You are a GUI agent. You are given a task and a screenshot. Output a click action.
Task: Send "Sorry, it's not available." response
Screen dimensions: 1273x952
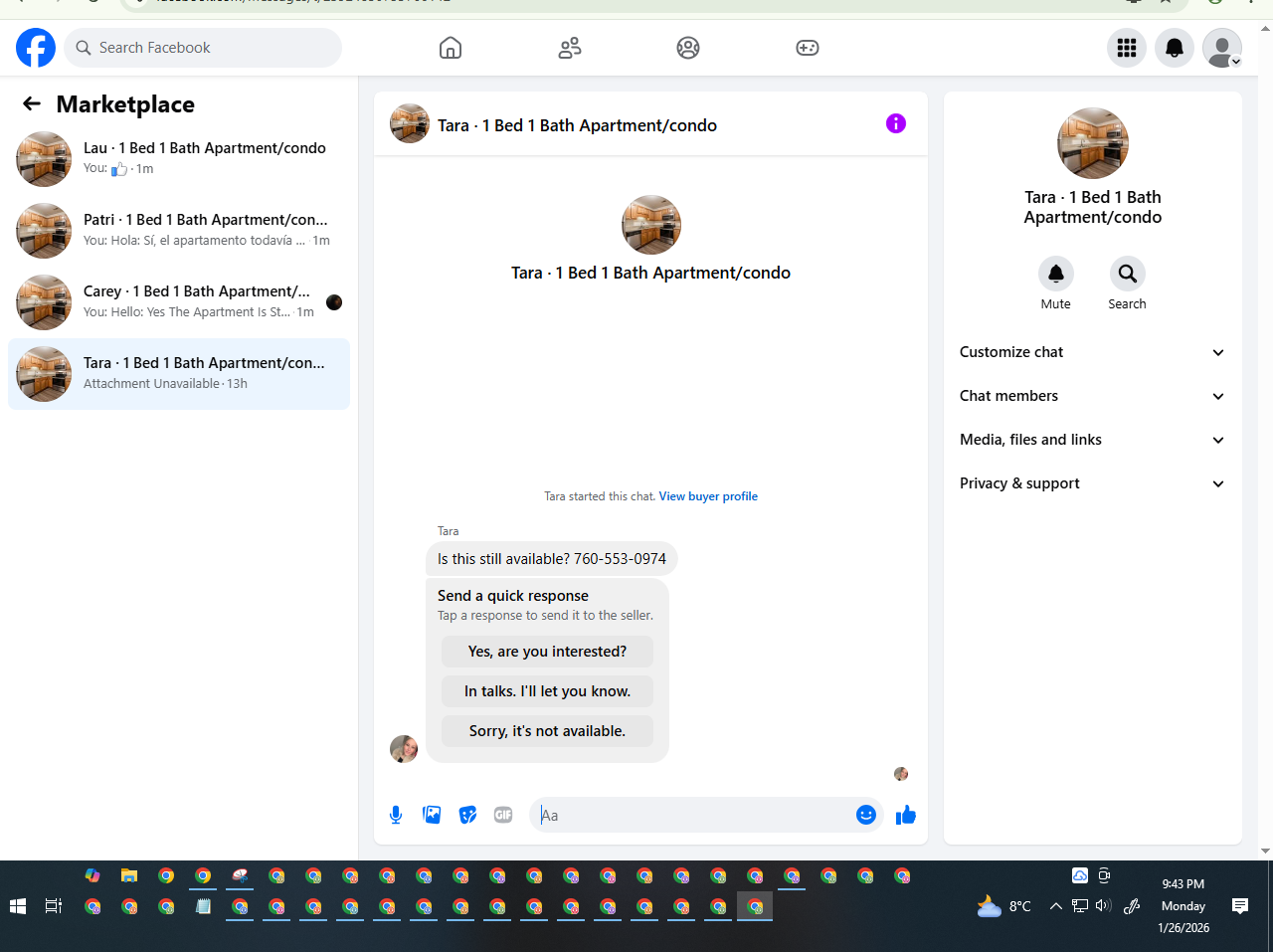(547, 731)
